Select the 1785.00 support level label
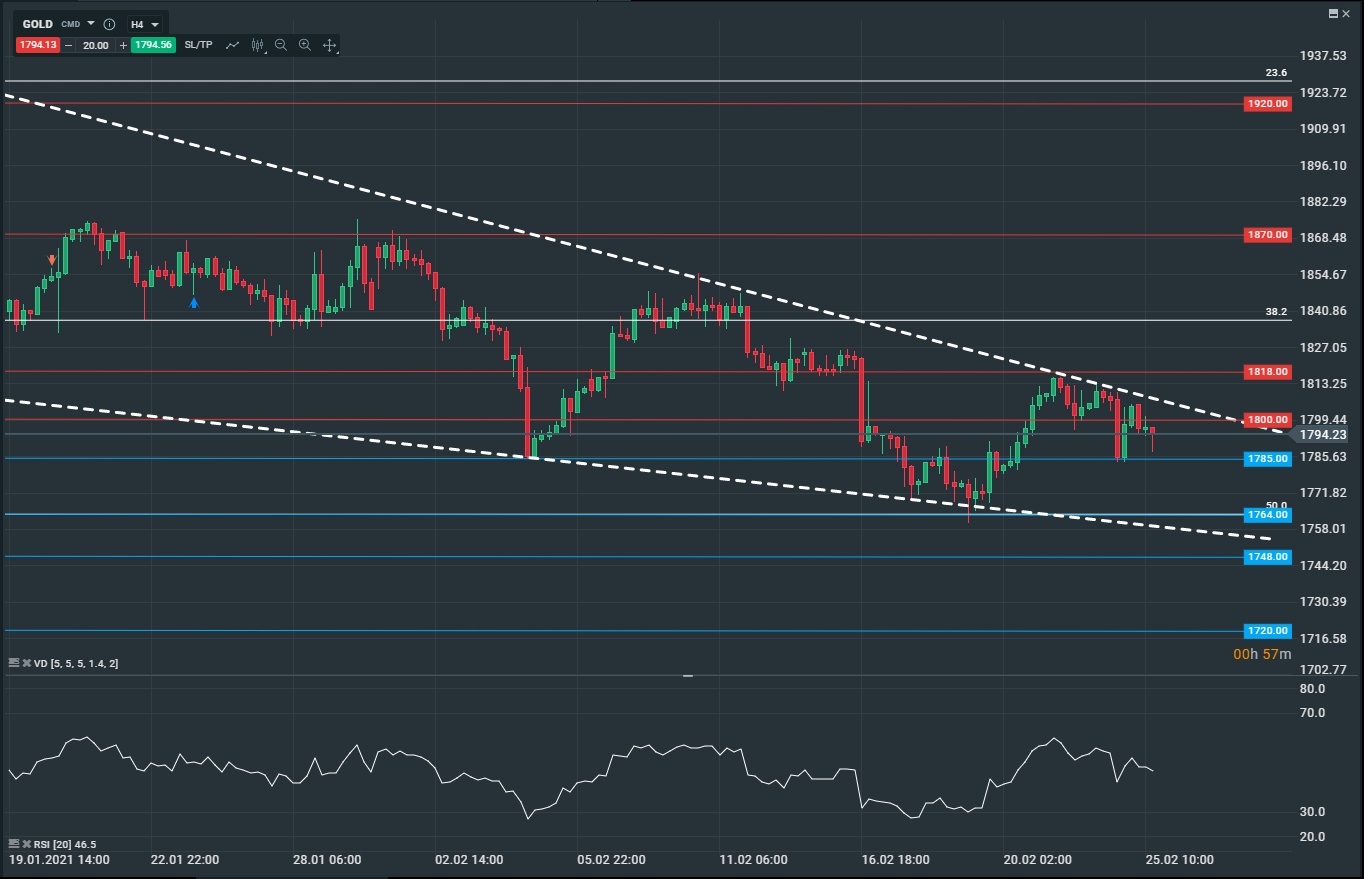 (1267, 459)
